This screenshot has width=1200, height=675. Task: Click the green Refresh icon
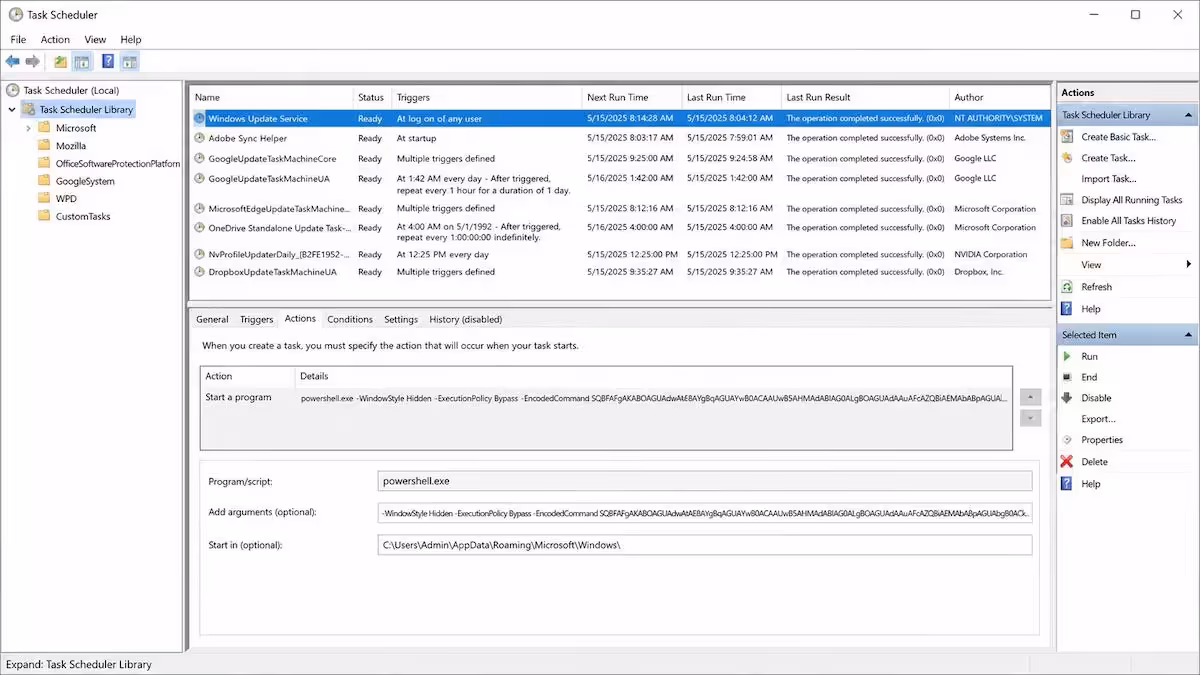[1067, 287]
